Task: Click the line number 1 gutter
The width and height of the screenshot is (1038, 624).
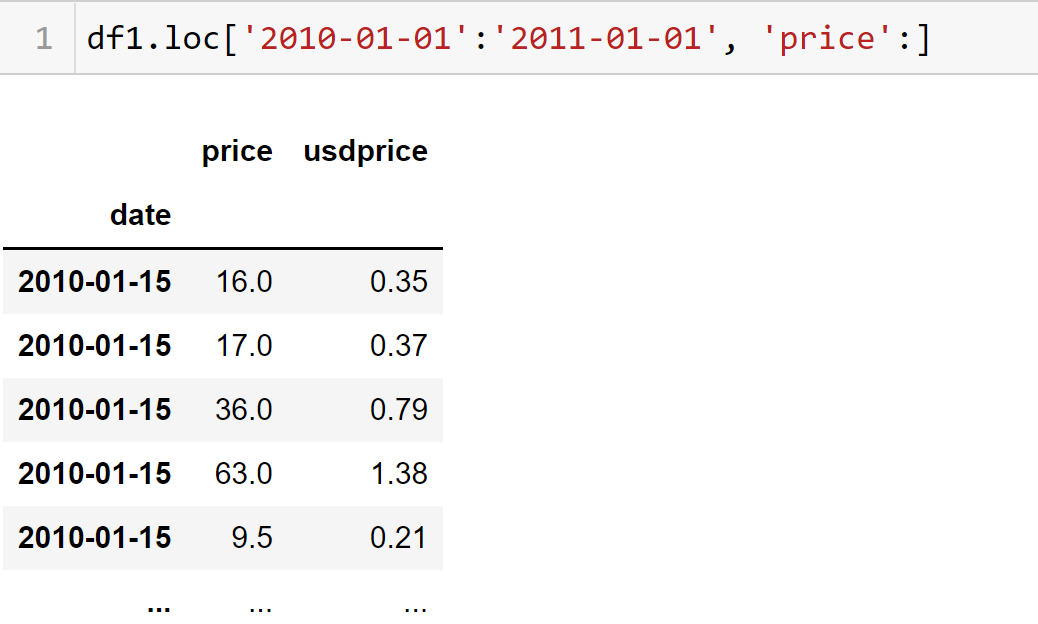Action: coord(43,39)
